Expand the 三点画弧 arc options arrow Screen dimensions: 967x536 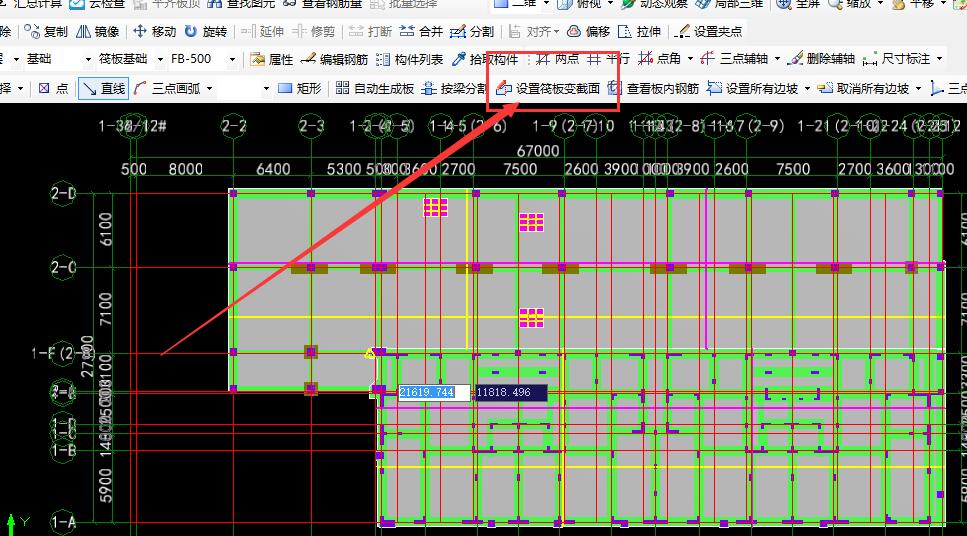pyautogui.click(x=210, y=89)
